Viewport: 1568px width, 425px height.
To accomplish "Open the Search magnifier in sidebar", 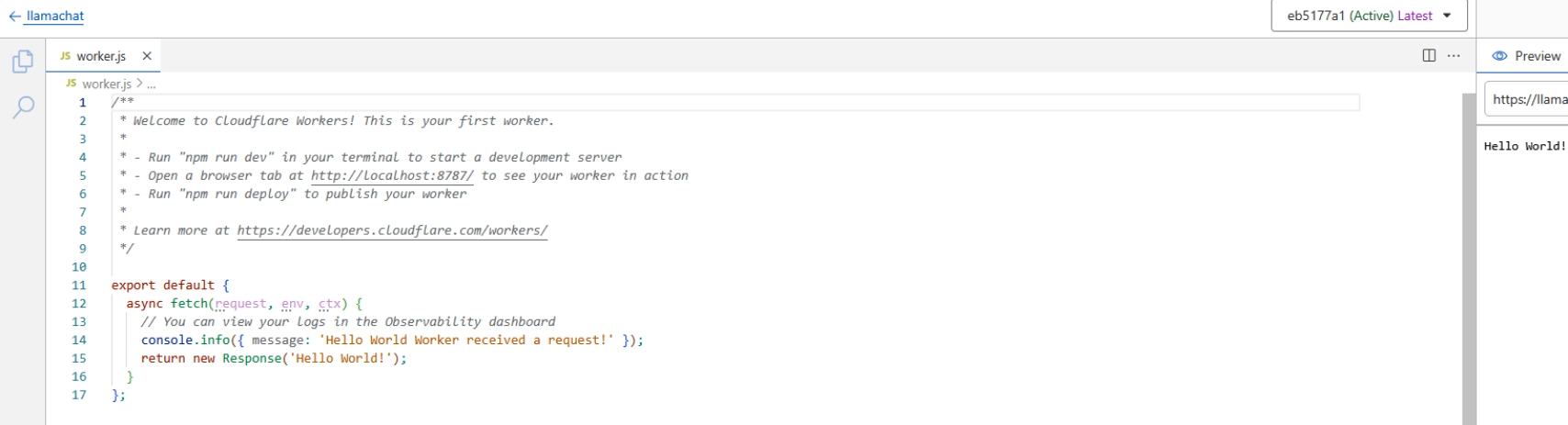I will [x=23, y=107].
